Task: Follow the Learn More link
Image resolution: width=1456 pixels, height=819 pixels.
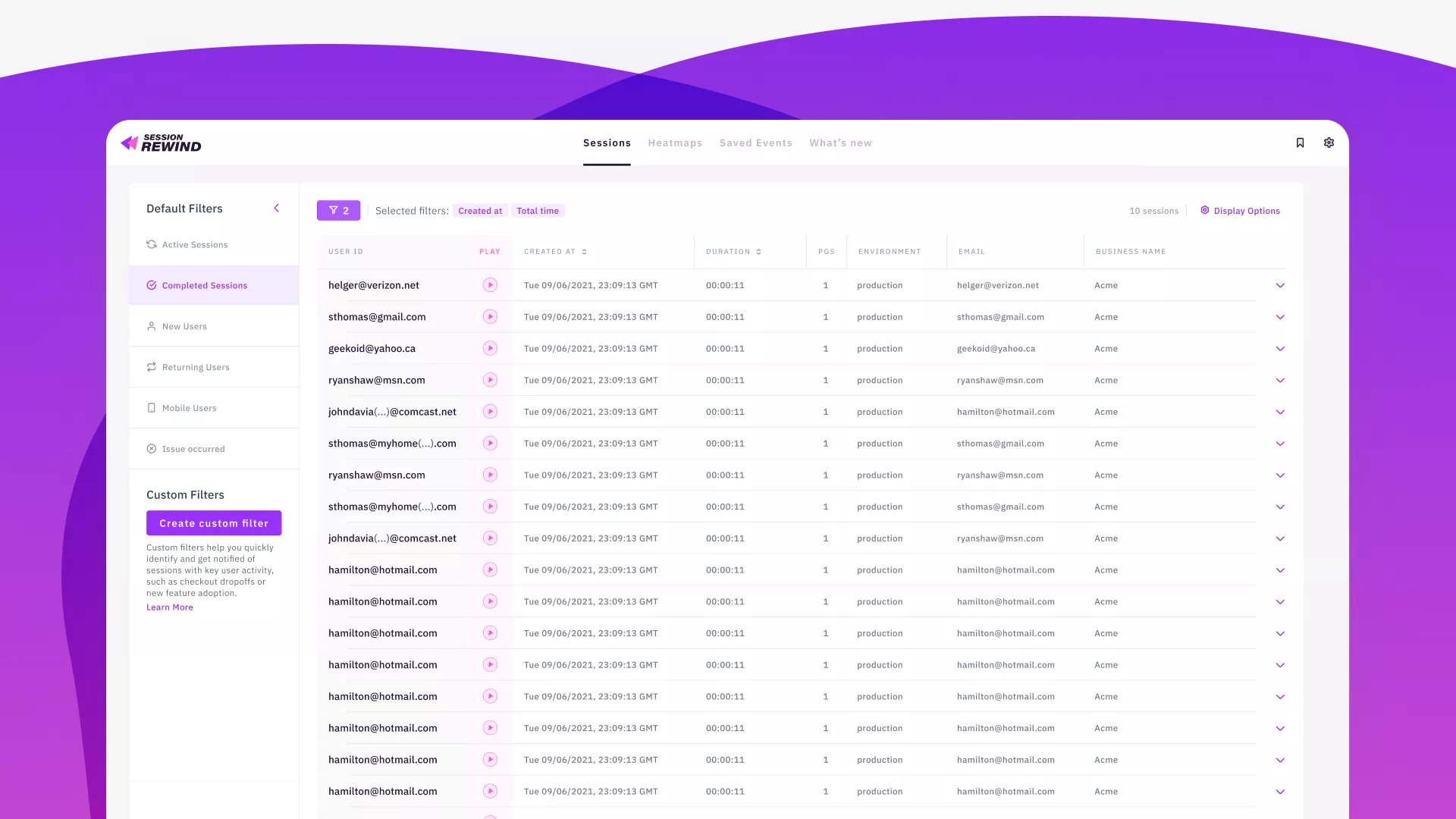Action: click(170, 607)
